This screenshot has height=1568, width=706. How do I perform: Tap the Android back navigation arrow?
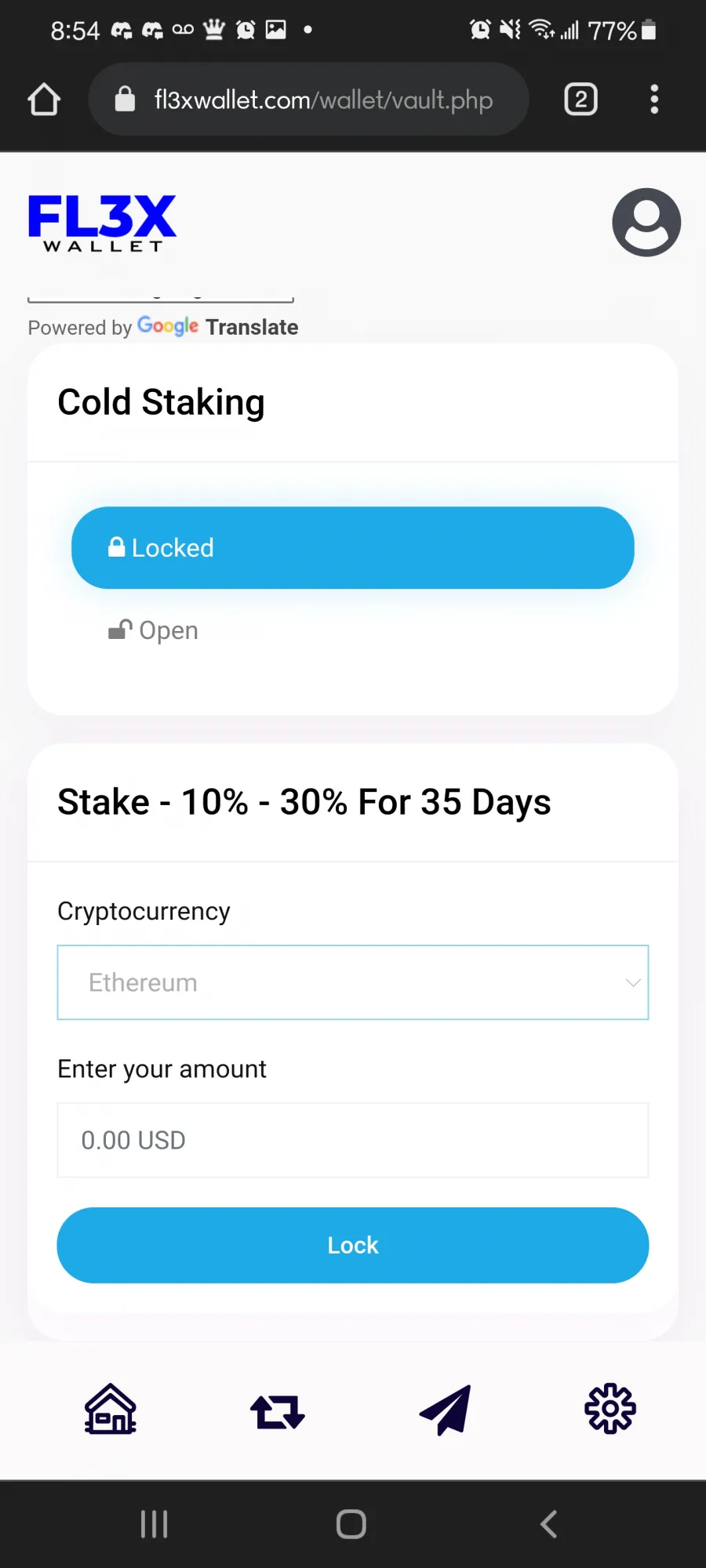click(549, 1524)
